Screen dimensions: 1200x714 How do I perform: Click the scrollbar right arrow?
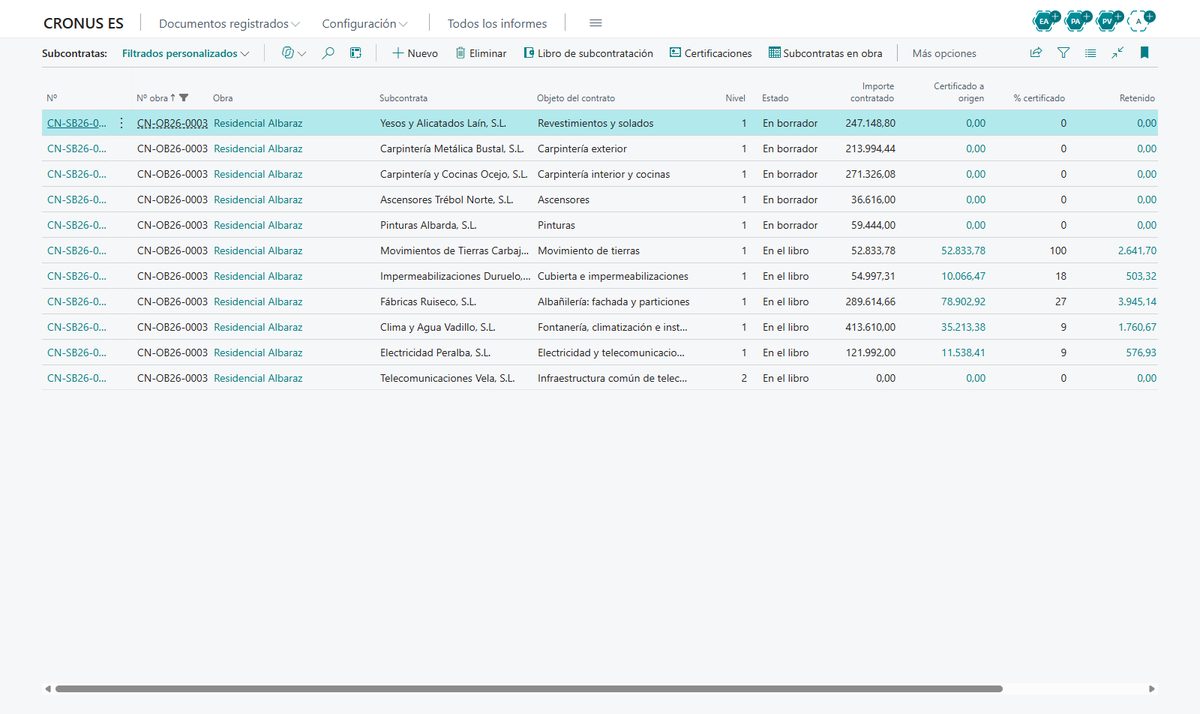(x=1152, y=689)
